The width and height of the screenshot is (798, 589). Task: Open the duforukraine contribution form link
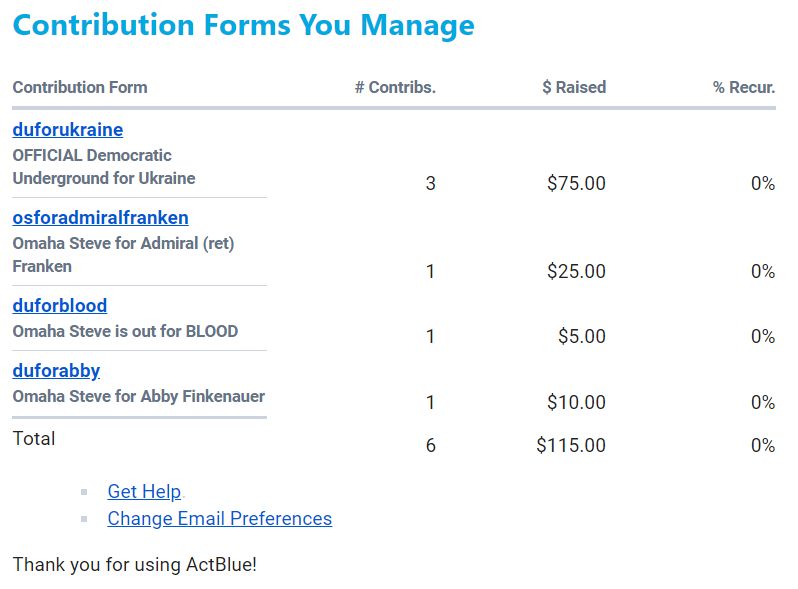(68, 130)
